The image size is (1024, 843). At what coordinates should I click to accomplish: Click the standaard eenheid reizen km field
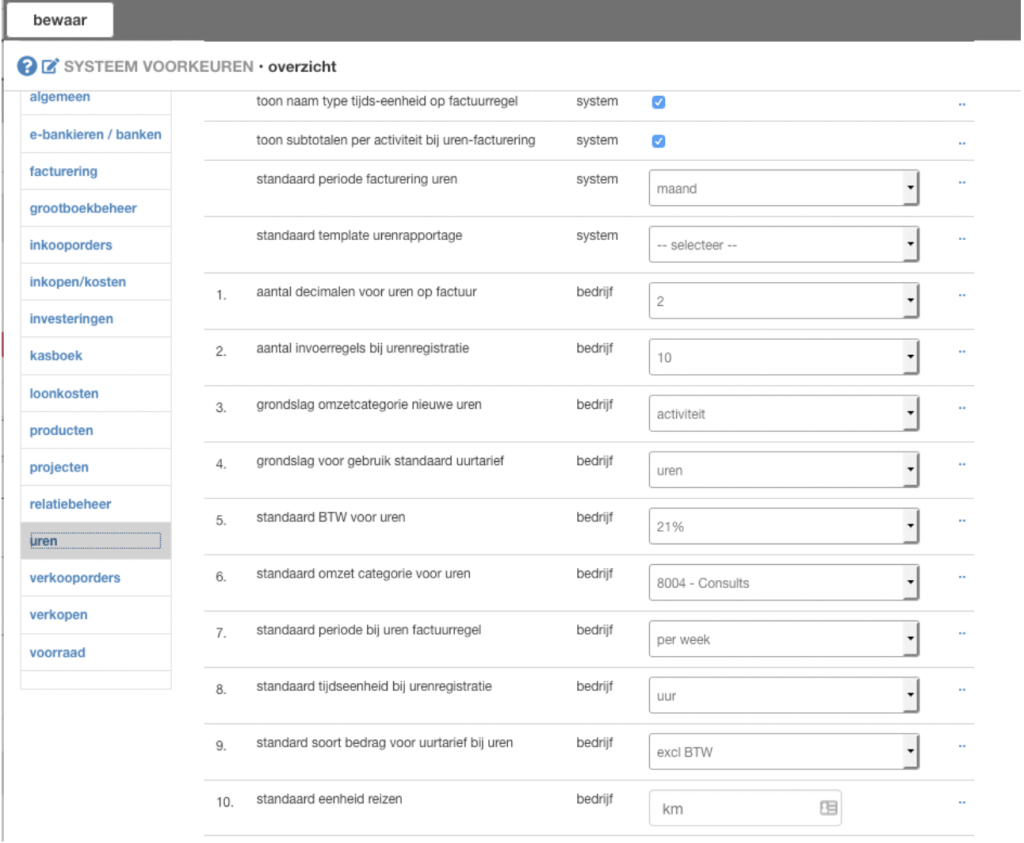[735, 808]
